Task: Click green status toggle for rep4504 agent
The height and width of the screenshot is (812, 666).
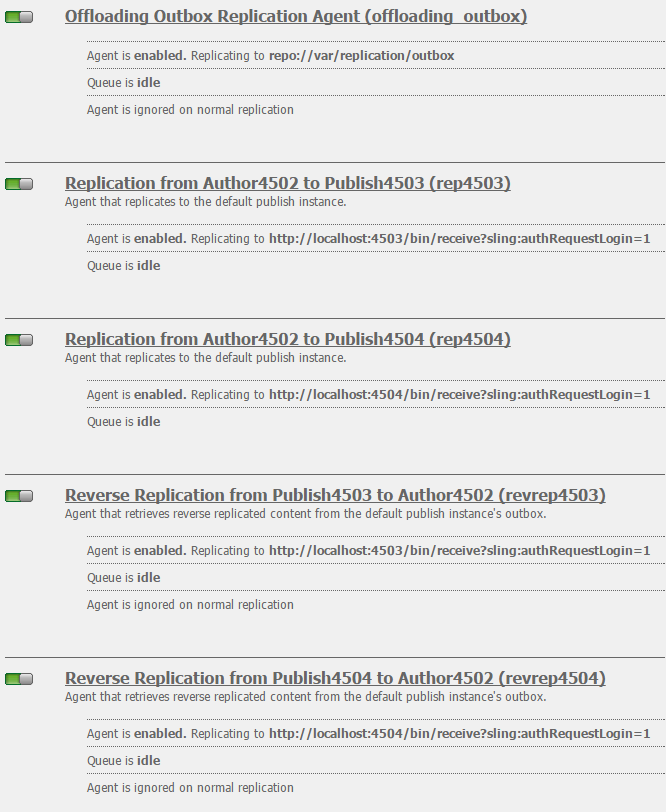Action: tap(19, 340)
